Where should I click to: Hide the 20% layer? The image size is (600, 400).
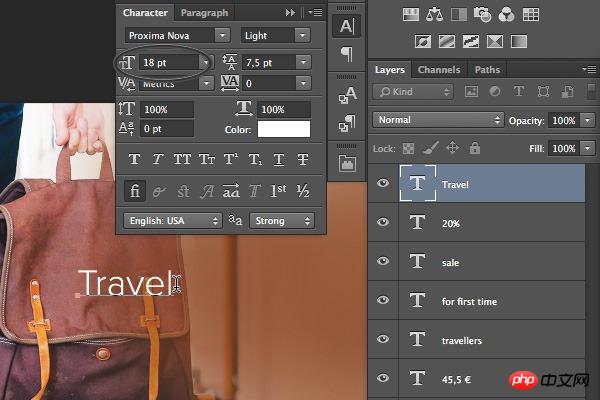383,222
